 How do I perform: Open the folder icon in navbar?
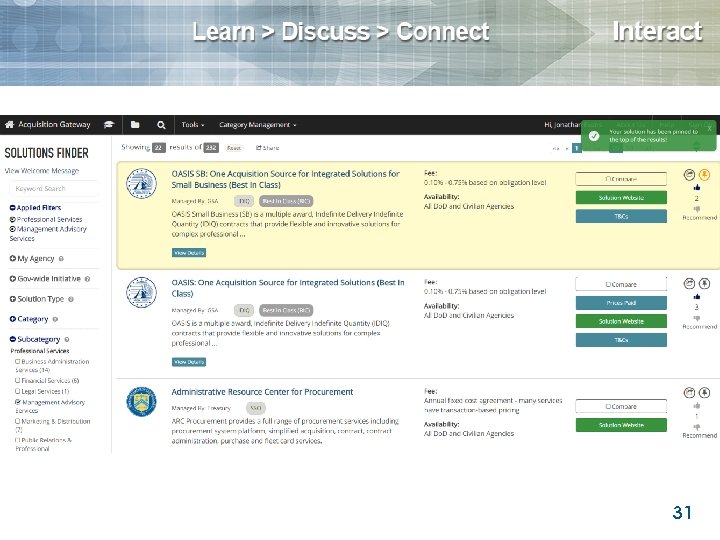click(x=135, y=124)
